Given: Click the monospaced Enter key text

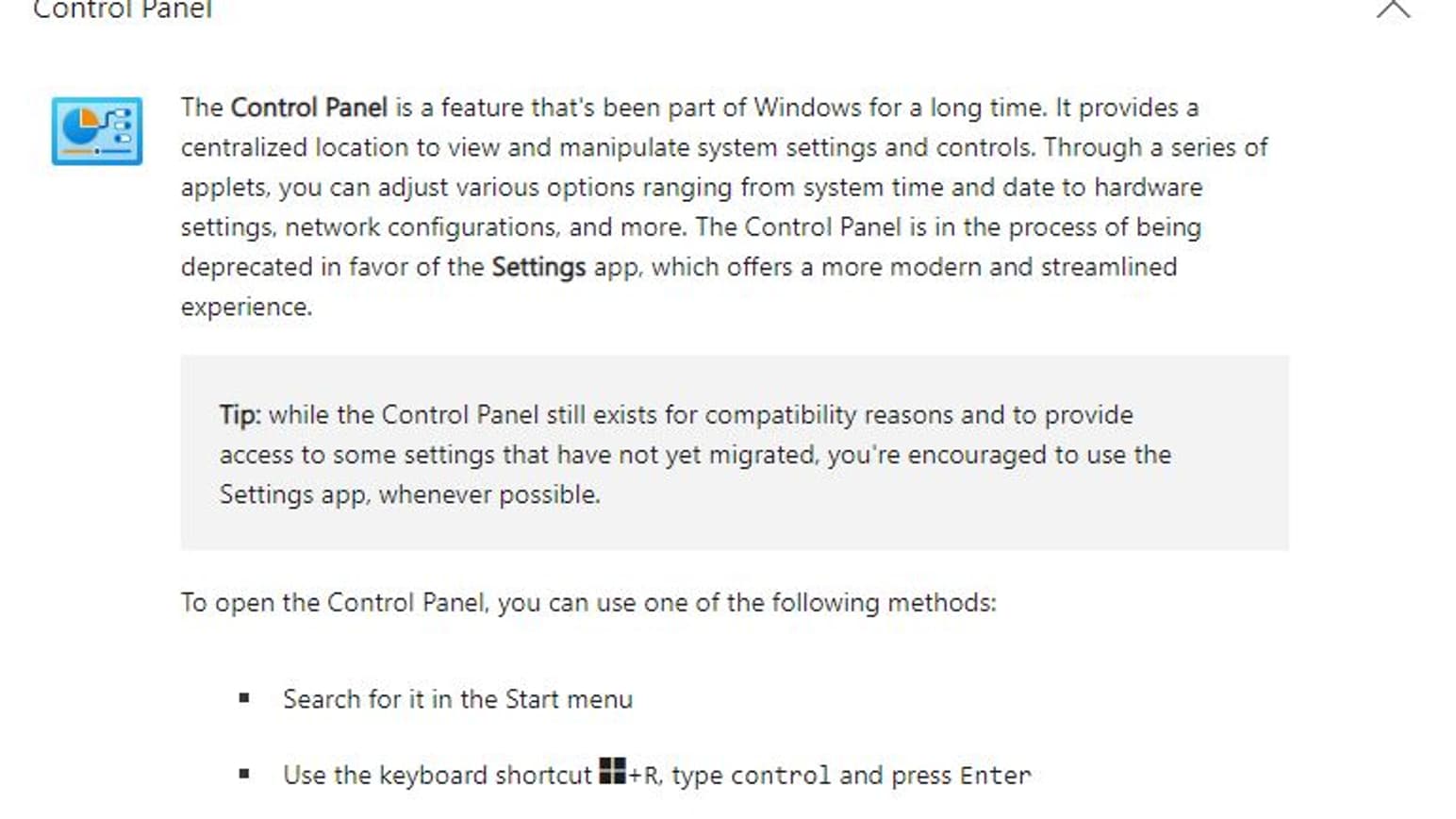Looking at the screenshot, I should (995, 776).
